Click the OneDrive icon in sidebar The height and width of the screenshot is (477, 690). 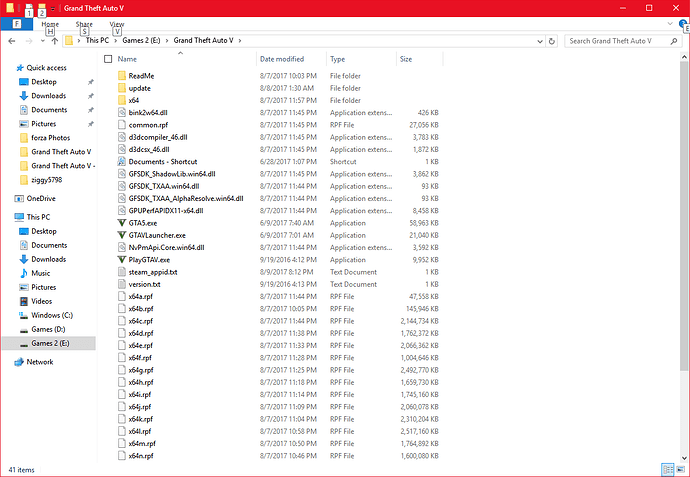19,198
